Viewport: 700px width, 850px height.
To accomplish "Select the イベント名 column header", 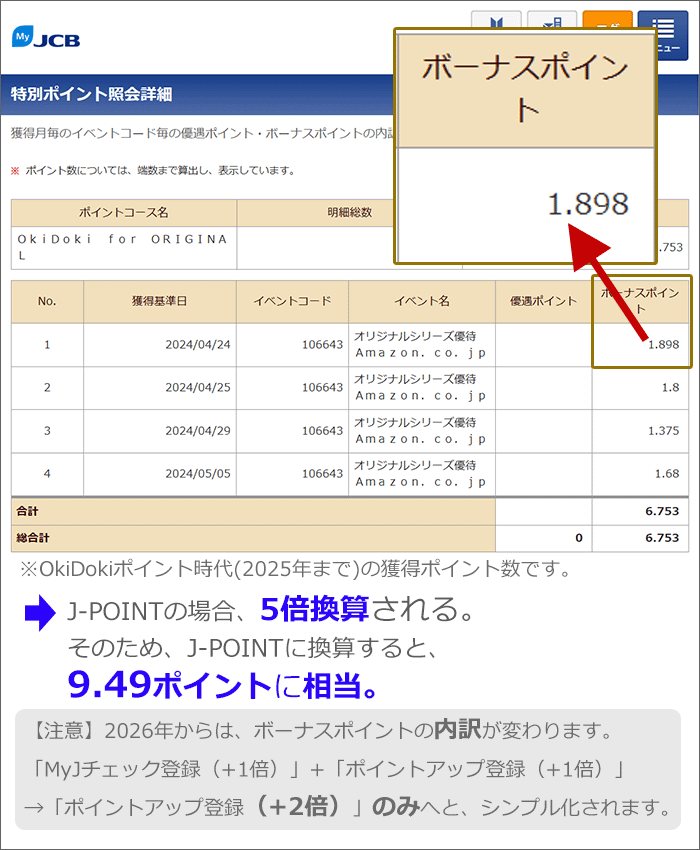I will point(422,301).
